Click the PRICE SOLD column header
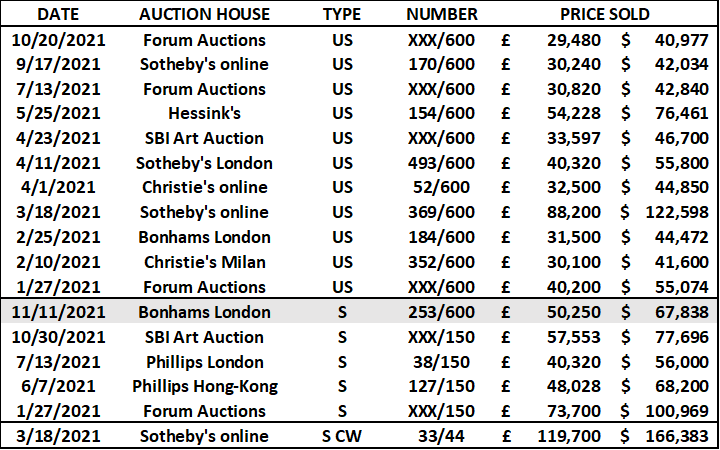The width and height of the screenshot is (720, 450). click(x=606, y=15)
